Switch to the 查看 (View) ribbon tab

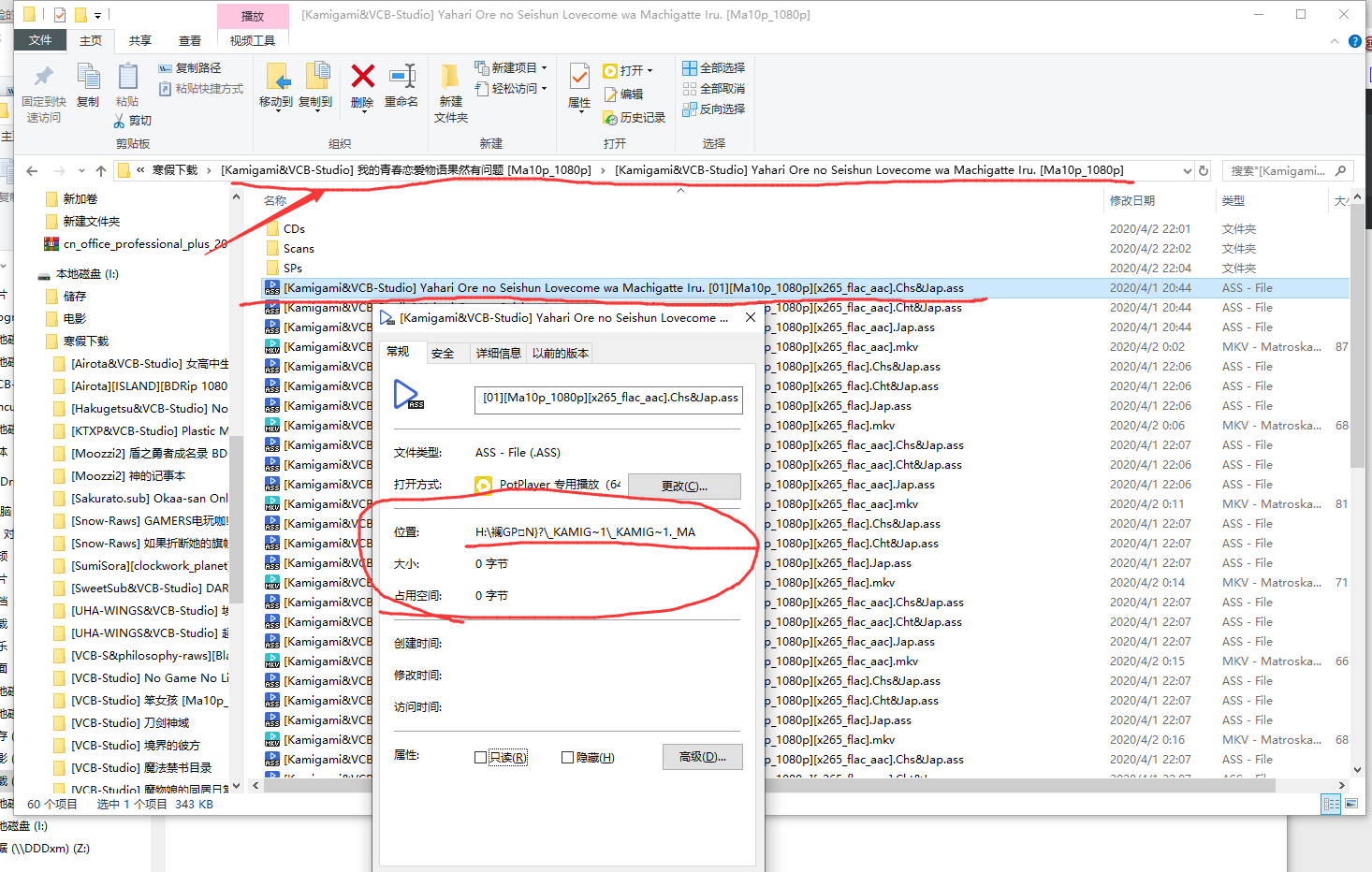pyautogui.click(x=190, y=40)
